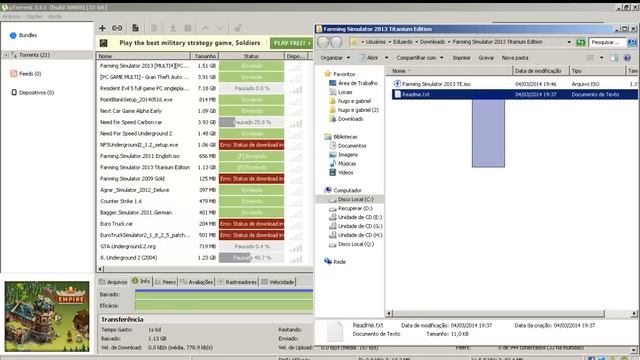Open the Abrir dropdown arrow
The width and height of the screenshot is (640, 360).
tap(387, 58)
